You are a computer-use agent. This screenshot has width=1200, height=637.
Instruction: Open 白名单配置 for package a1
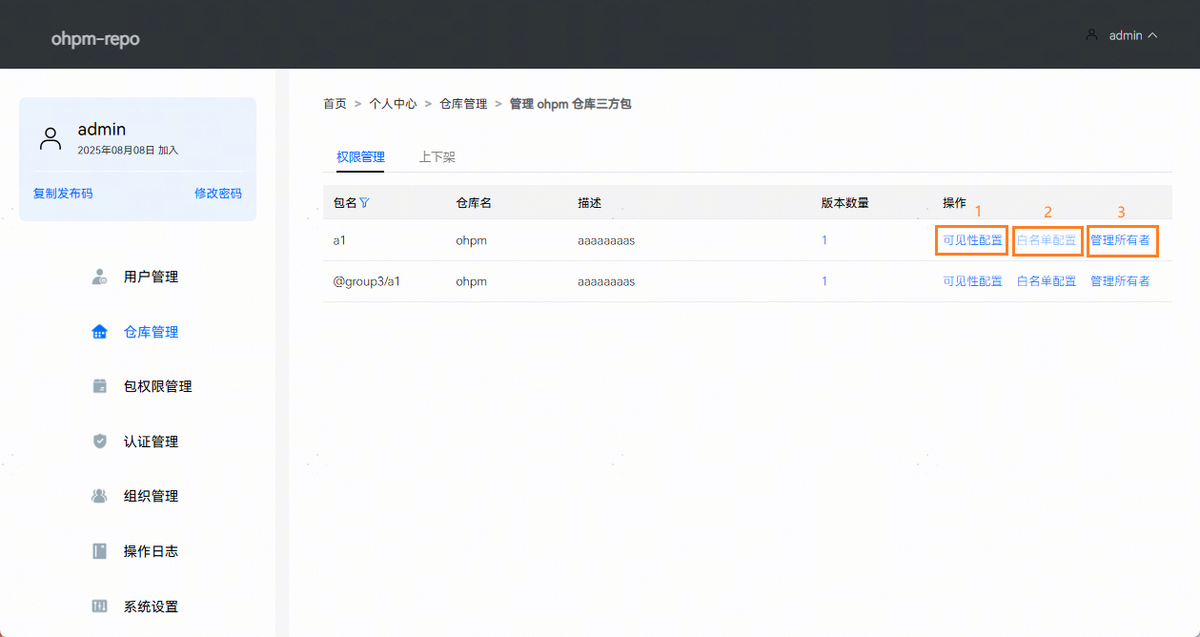1046,240
